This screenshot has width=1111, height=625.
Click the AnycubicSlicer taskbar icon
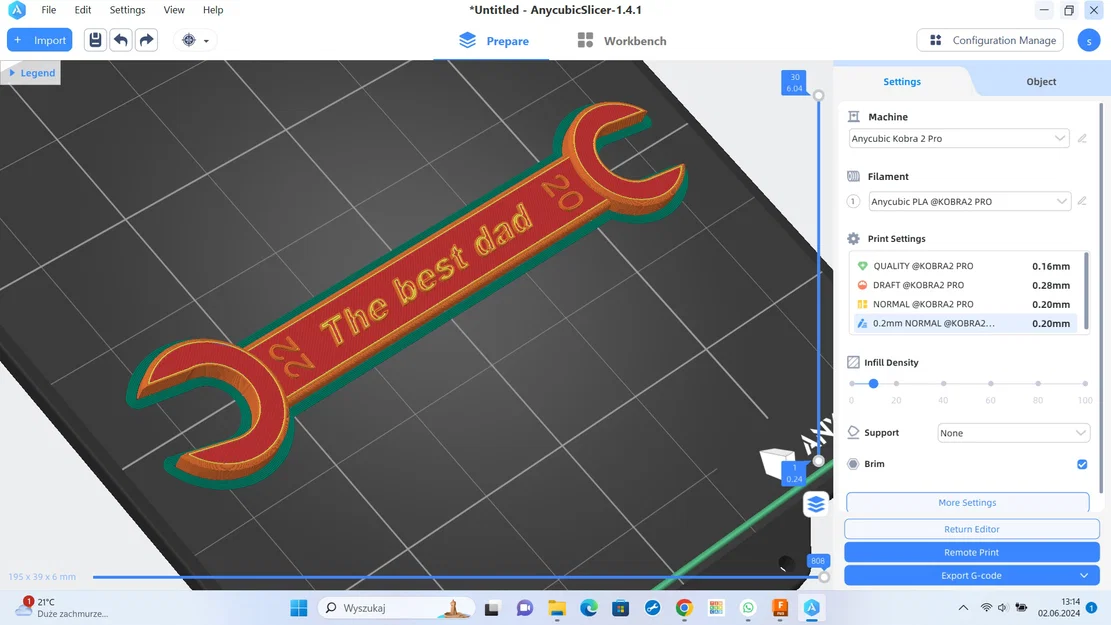812,608
